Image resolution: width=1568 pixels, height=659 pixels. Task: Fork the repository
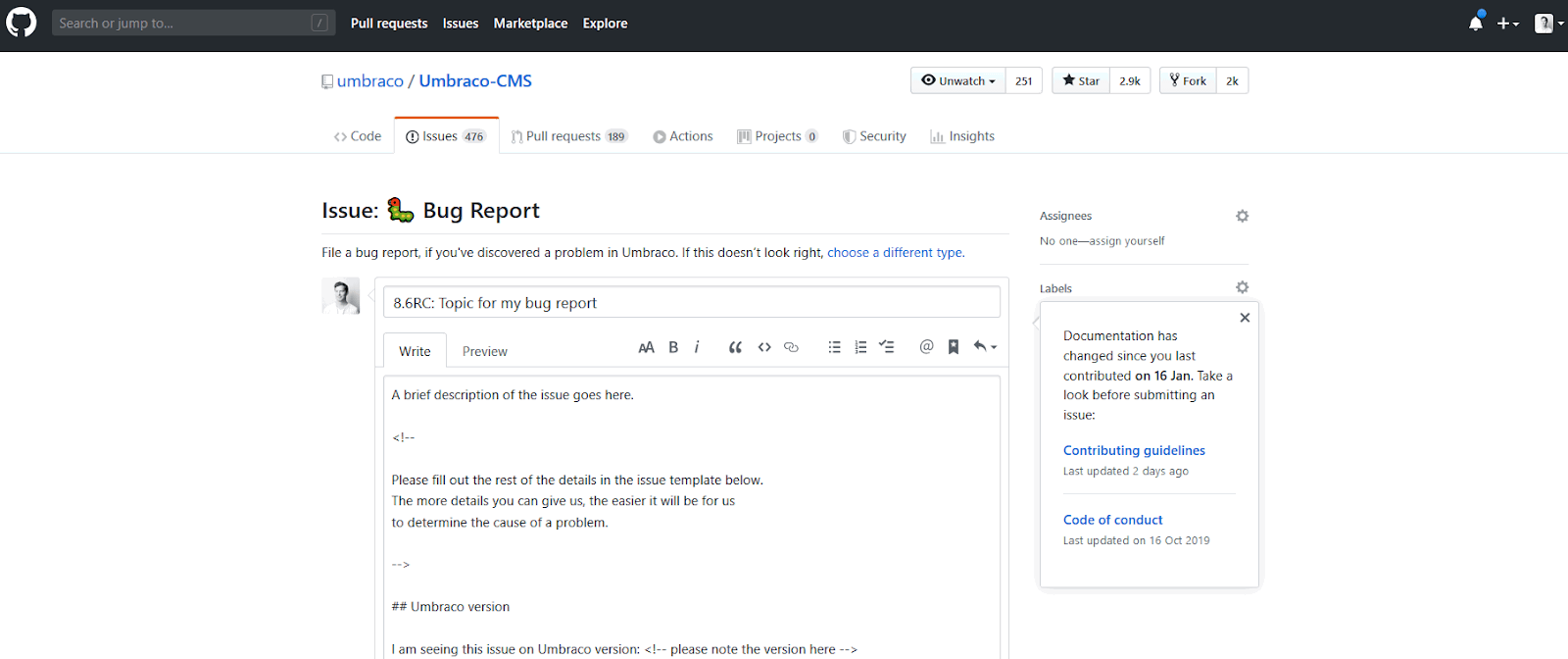coord(1188,80)
